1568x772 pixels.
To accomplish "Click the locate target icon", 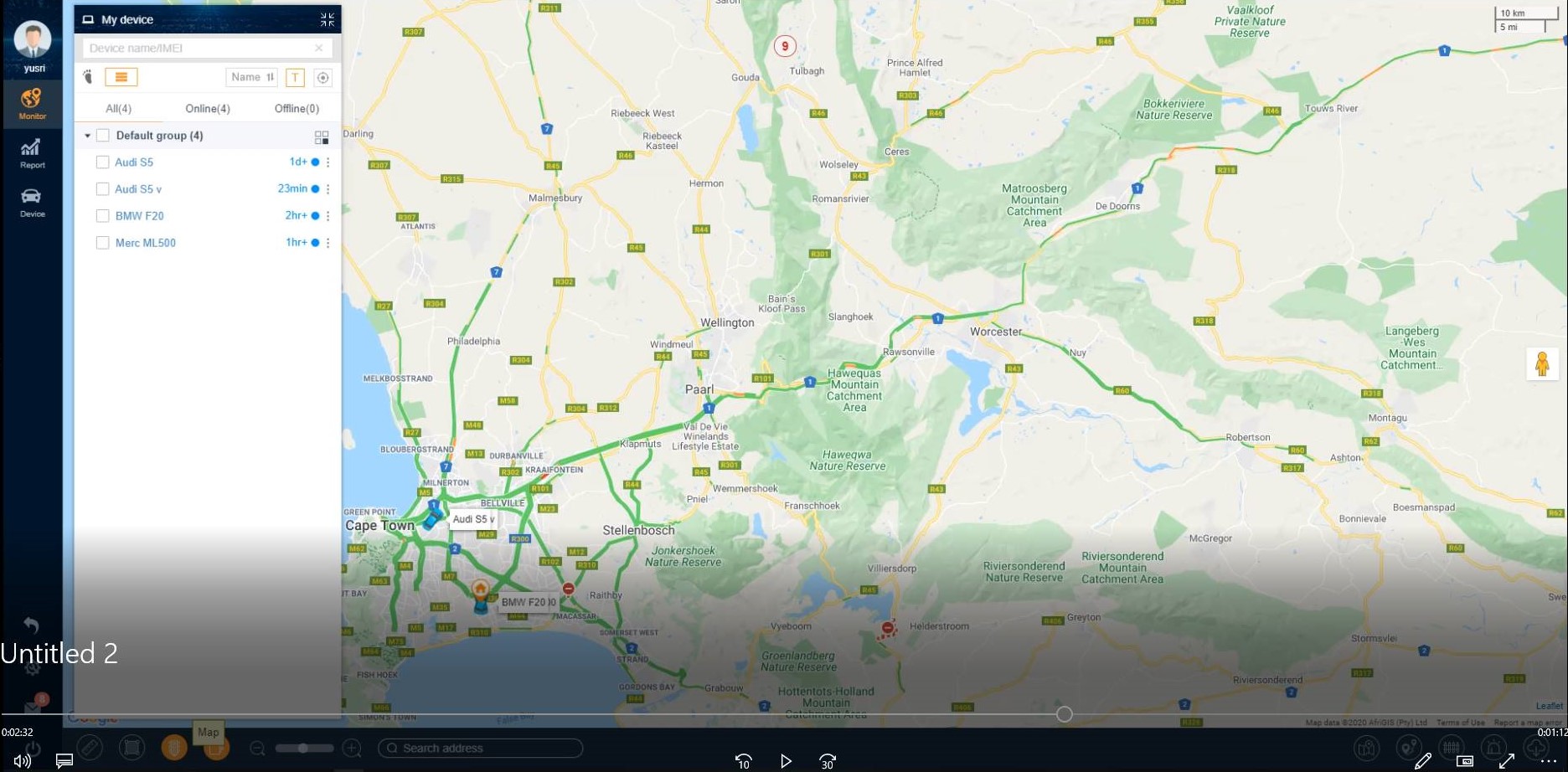I will pyautogui.click(x=322, y=77).
